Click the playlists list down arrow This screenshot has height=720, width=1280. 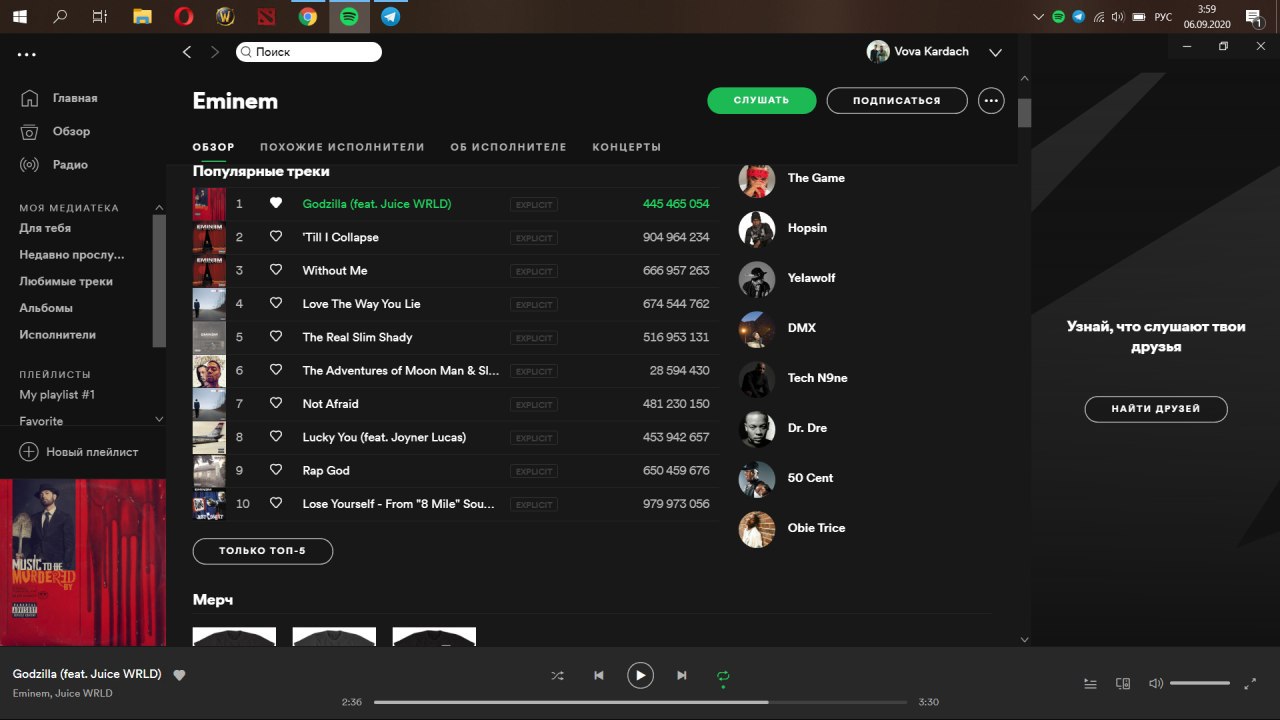click(159, 420)
